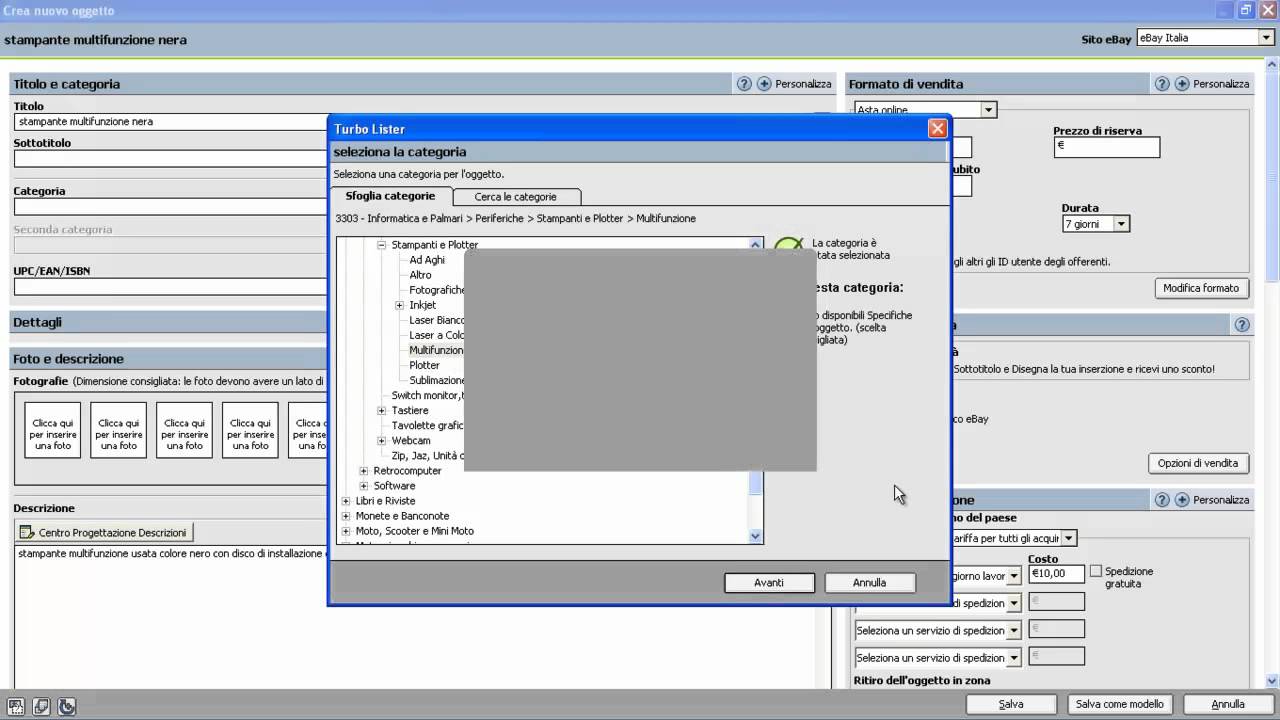Click plus icon in Formato di vendita header

pos(1182,84)
